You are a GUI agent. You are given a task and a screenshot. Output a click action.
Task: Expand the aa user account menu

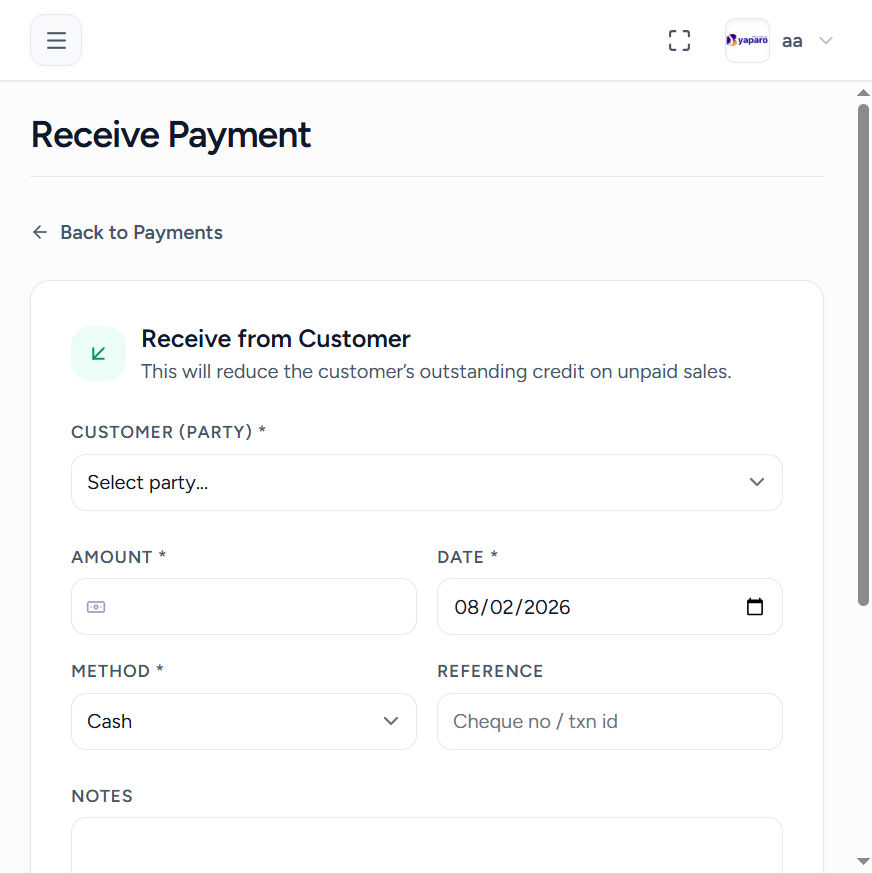point(826,41)
